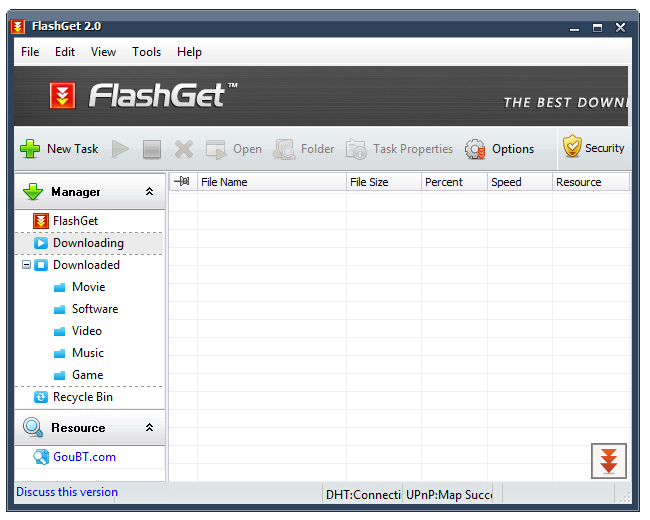Sort by Resource column header

tap(591, 182)
